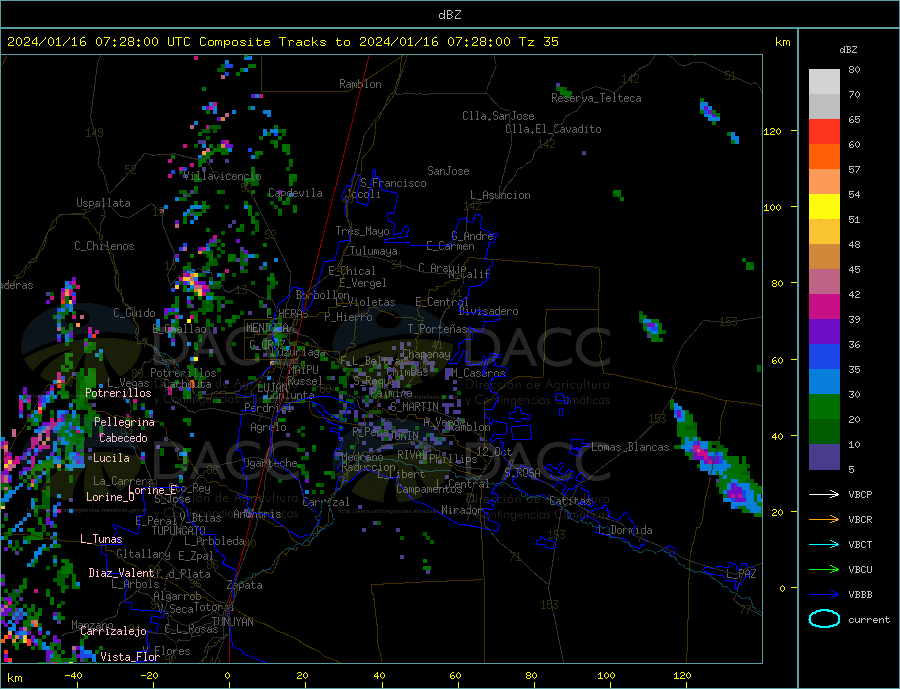Click the S_Francisco label
Image resolution: width=900 pixels, height=689 pixels.
[x=393, y=183]
